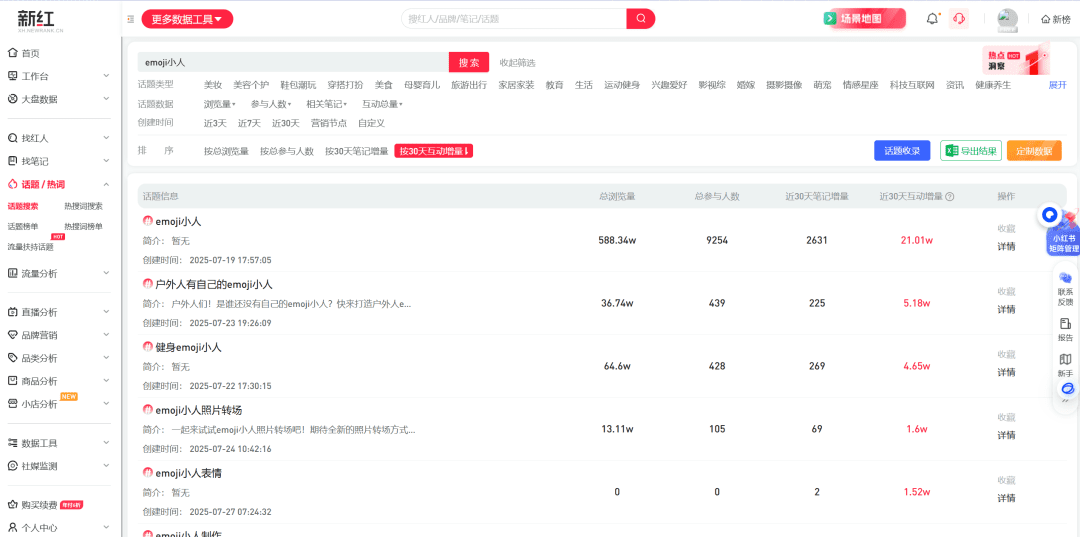Open 联系反馈 on the right panel
Viewport: 1080px width, 537px height.
pos(1066,288)
